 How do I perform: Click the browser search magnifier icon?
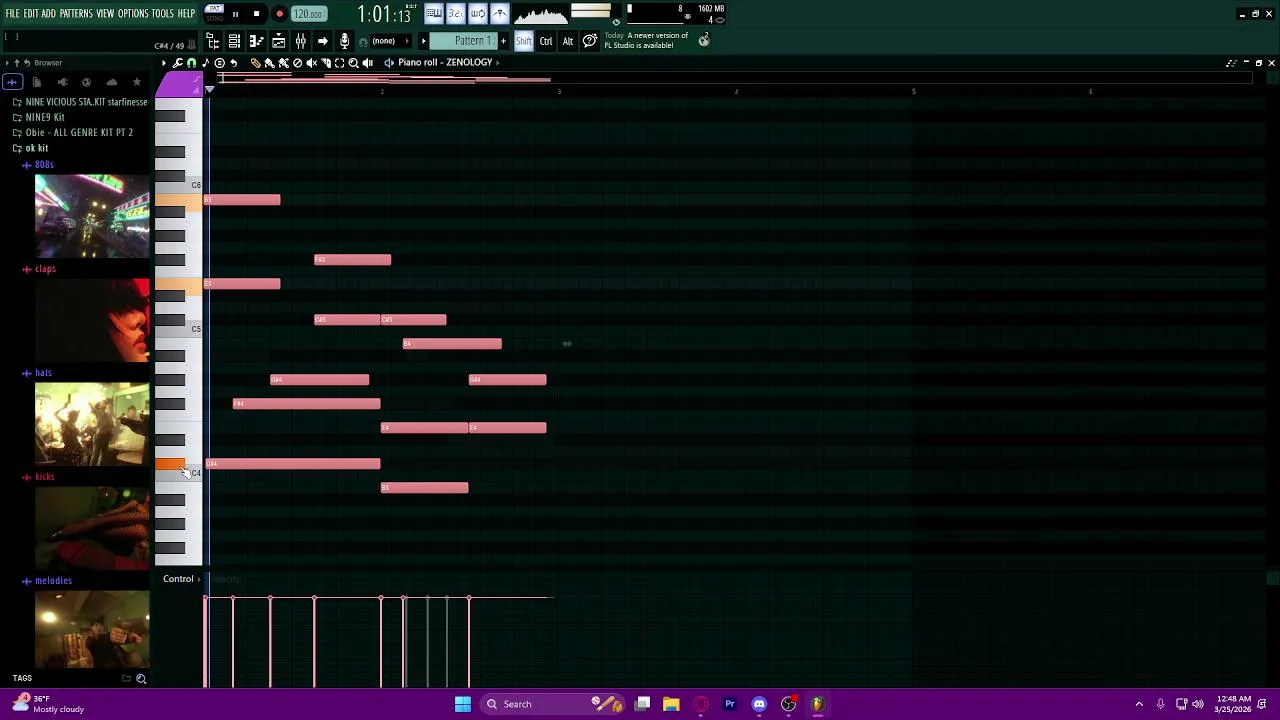click(141, 679)
